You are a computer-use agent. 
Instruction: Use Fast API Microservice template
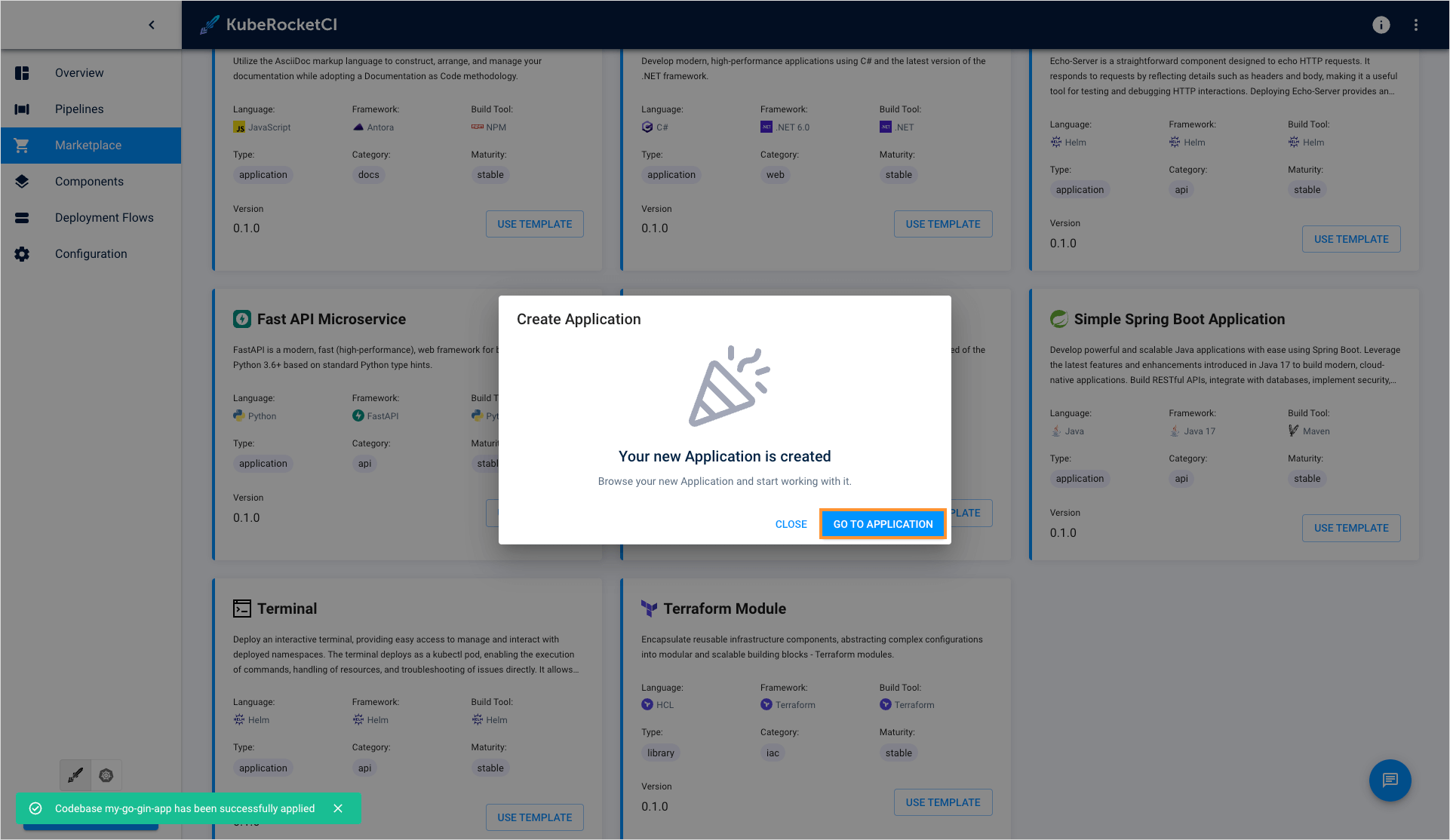(x=534, y=513)
